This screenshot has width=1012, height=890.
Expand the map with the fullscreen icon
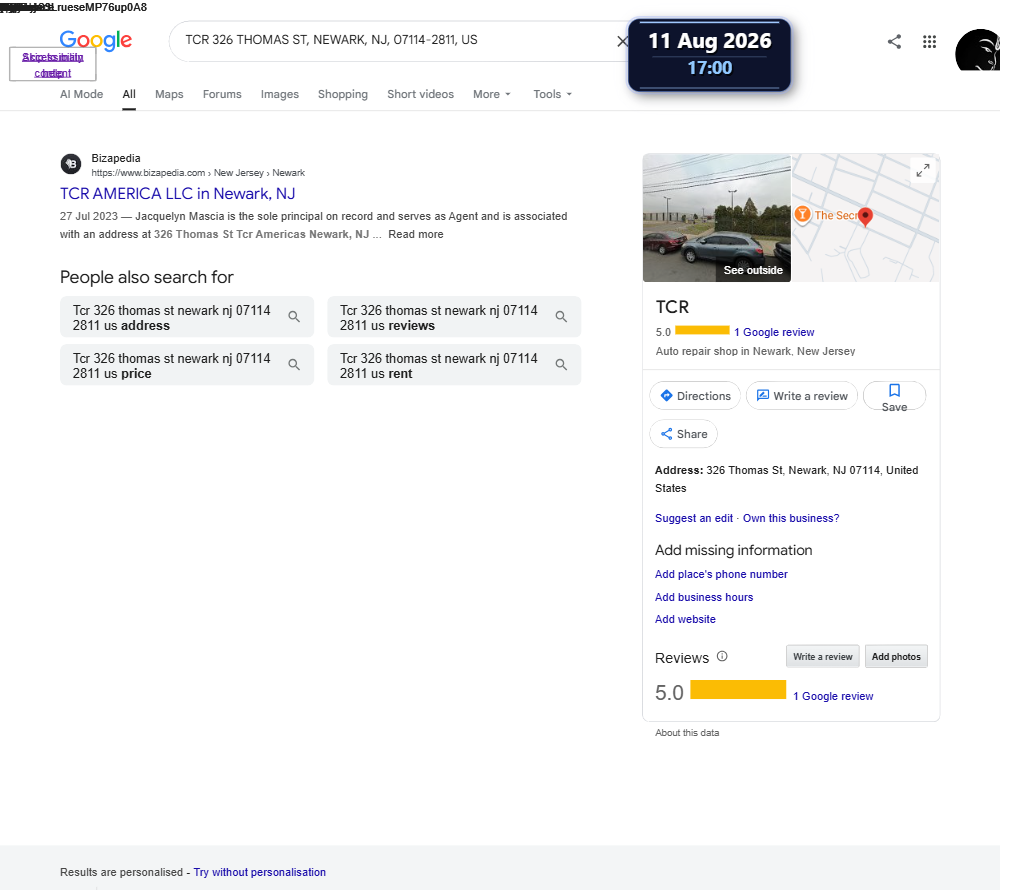(x=923, y=170)
